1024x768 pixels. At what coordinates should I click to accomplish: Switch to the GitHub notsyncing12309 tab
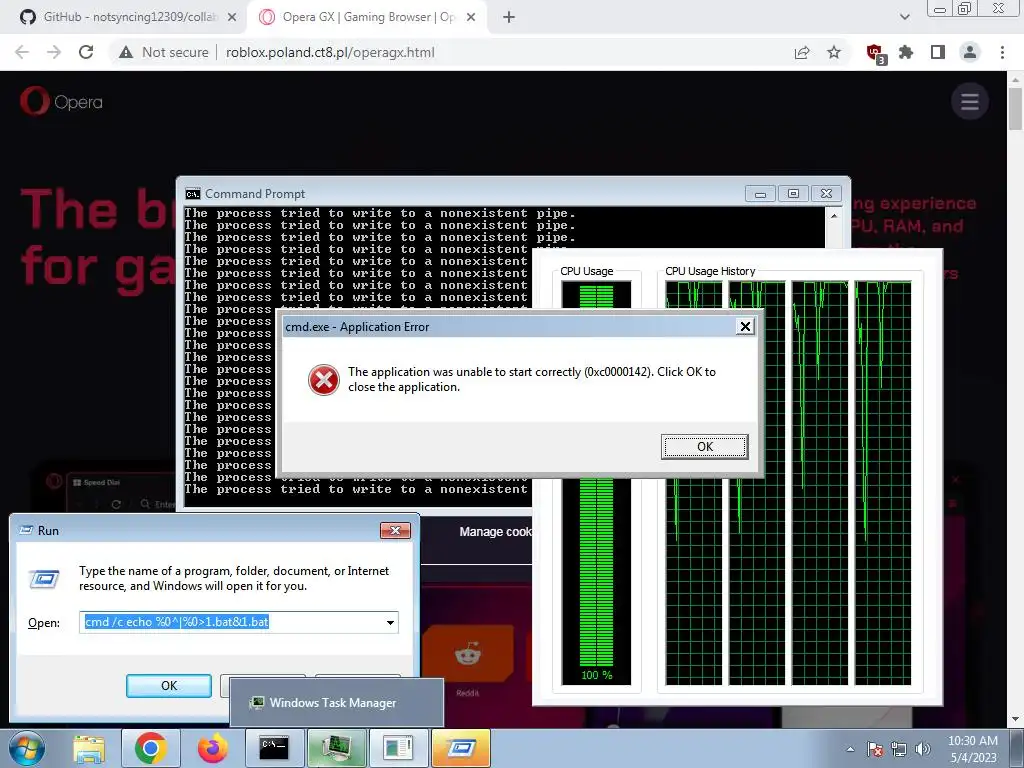[129, 17]
